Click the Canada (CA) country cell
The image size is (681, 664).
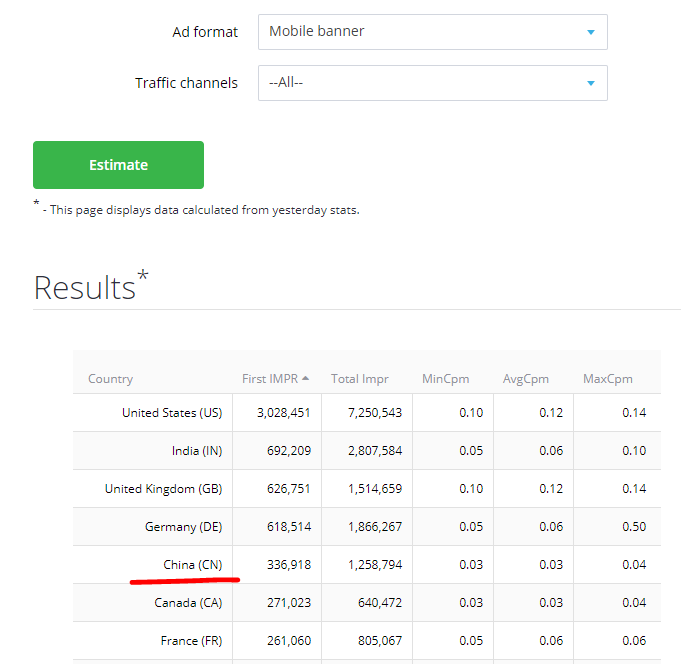pyautogui.click(x=188, y=603)
